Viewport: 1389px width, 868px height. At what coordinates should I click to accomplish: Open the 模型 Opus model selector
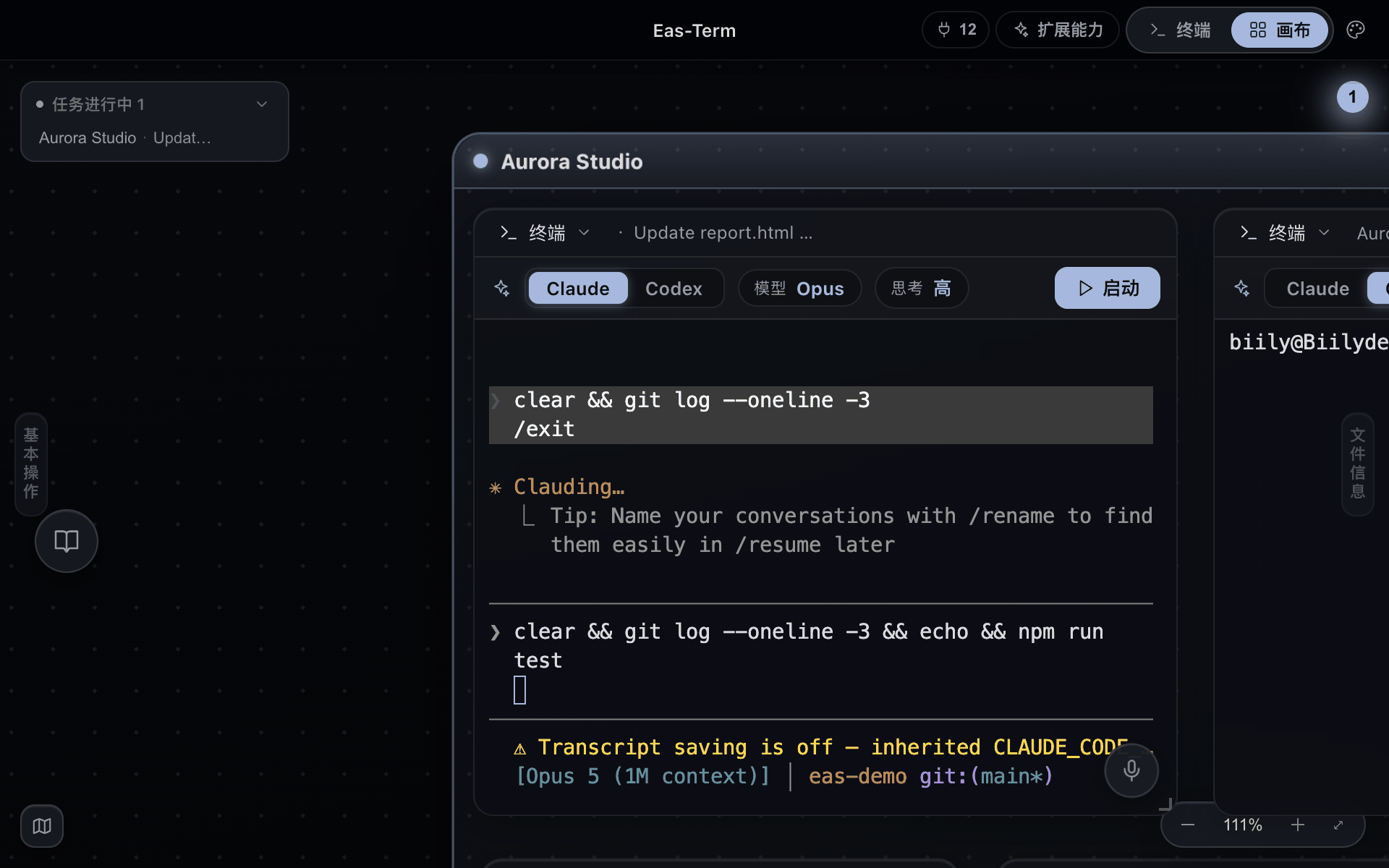tap(799, 289)
